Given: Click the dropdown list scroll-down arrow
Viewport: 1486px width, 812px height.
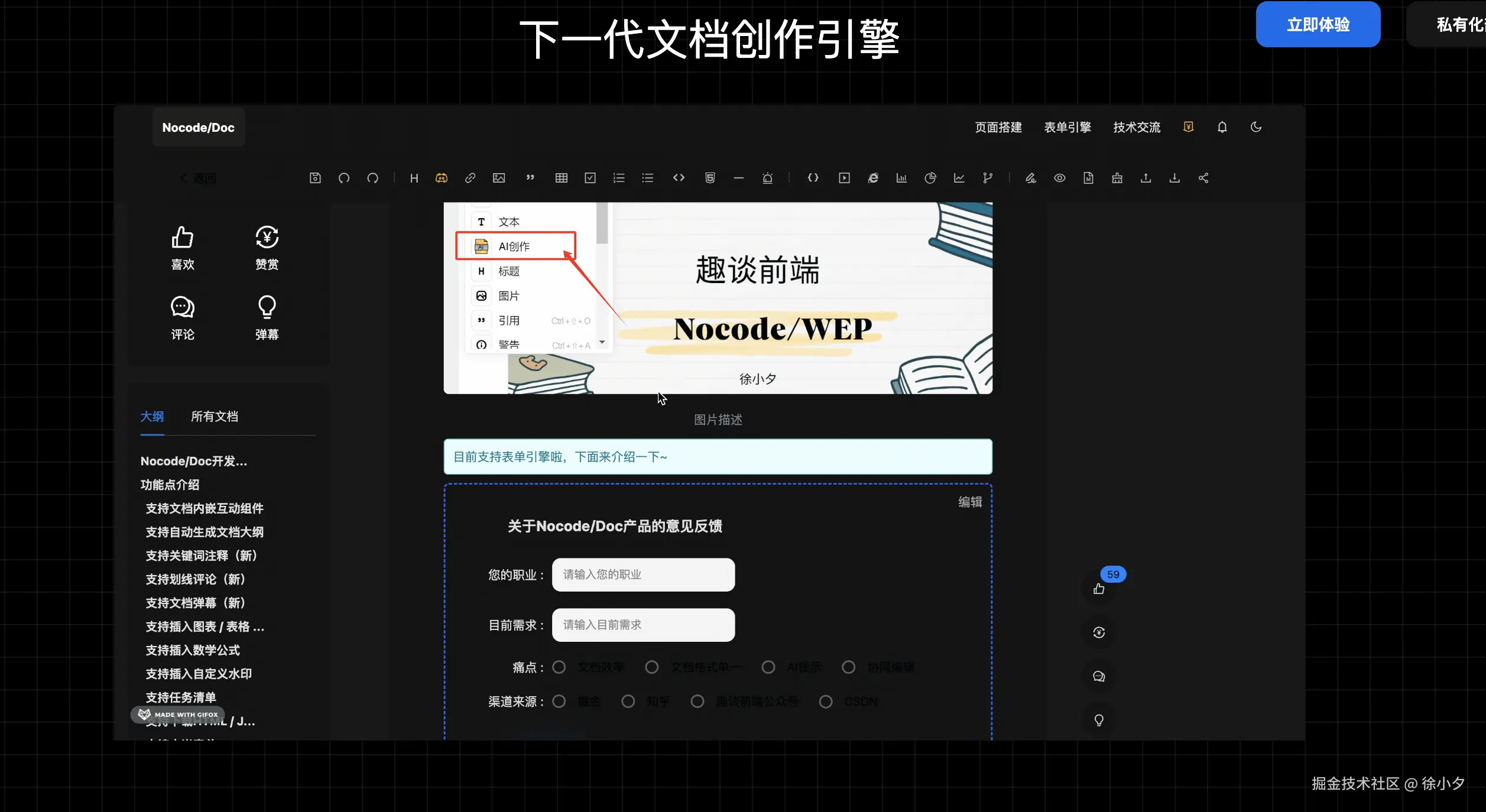Looking at the screenshot, I should [x=602, y=342].
